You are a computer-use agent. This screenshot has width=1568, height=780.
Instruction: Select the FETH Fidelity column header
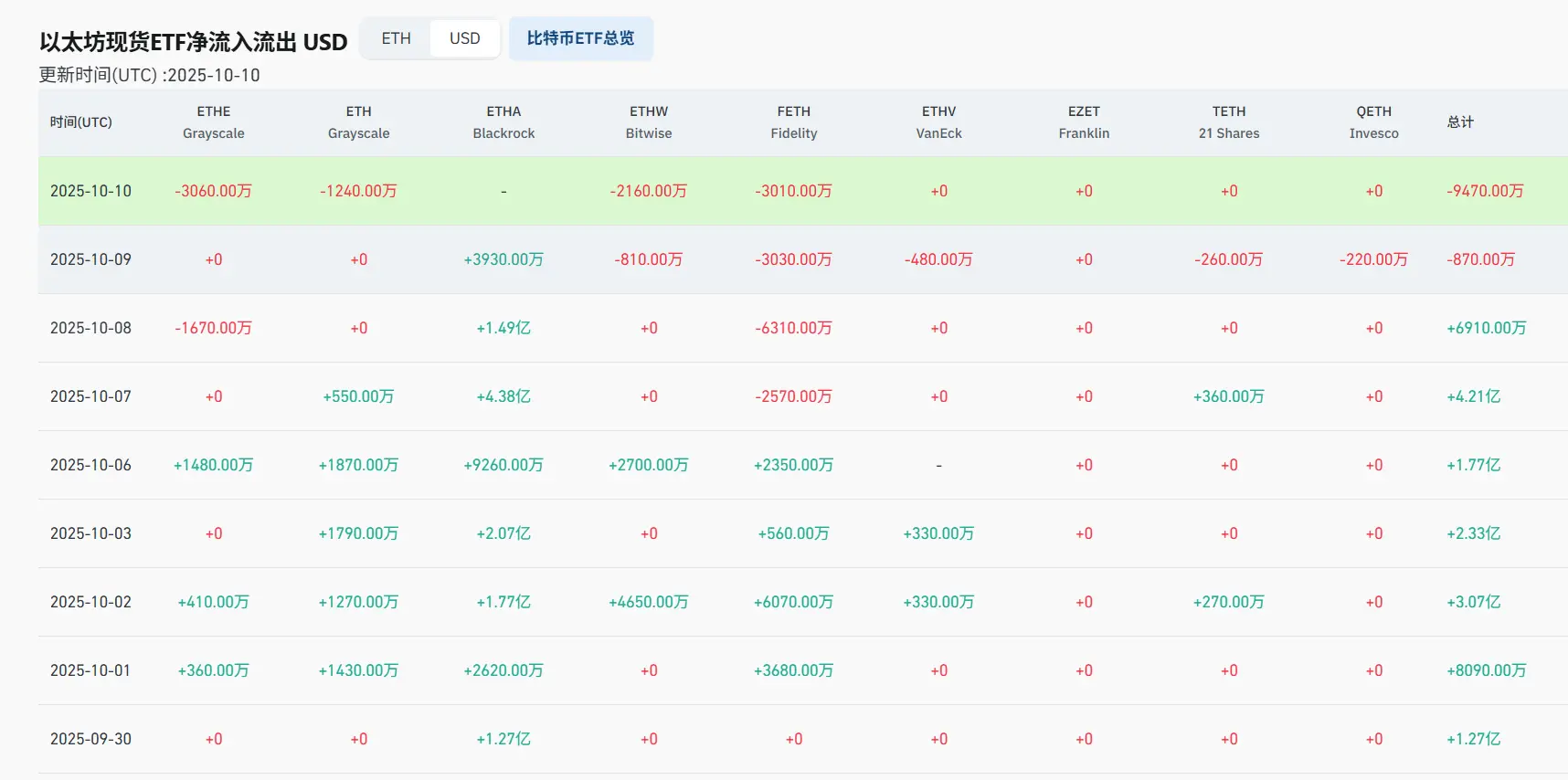793,122
